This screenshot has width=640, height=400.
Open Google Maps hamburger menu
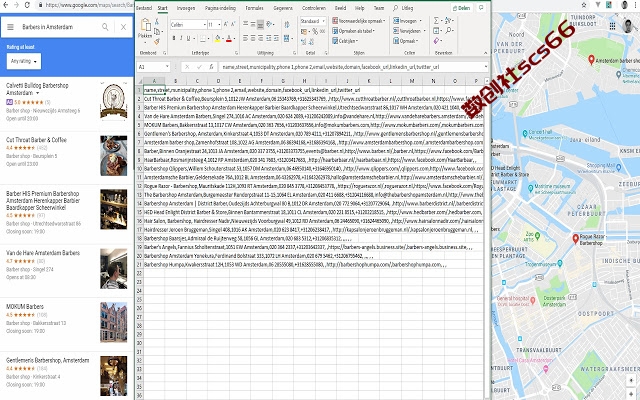click(x=11, y=27)
